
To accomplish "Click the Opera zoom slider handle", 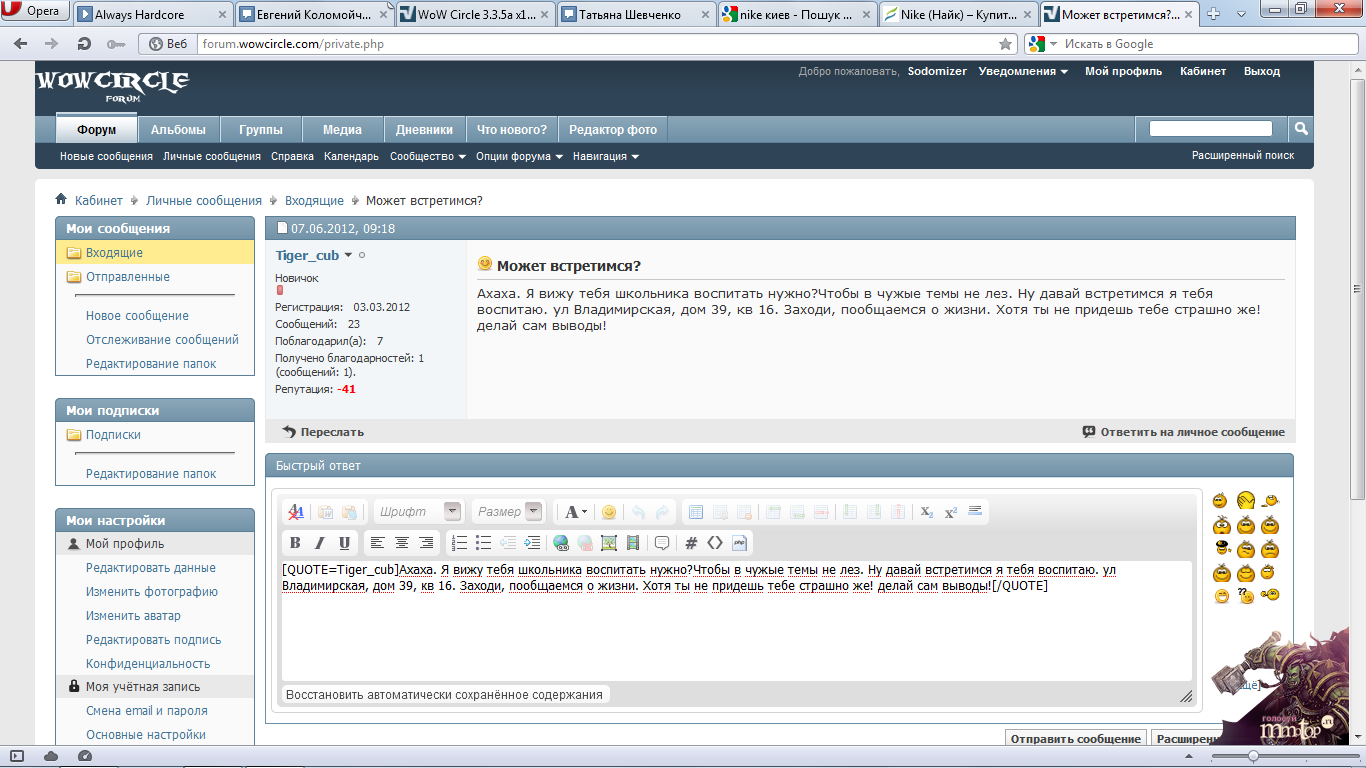I will click(x=1254, y=756).
